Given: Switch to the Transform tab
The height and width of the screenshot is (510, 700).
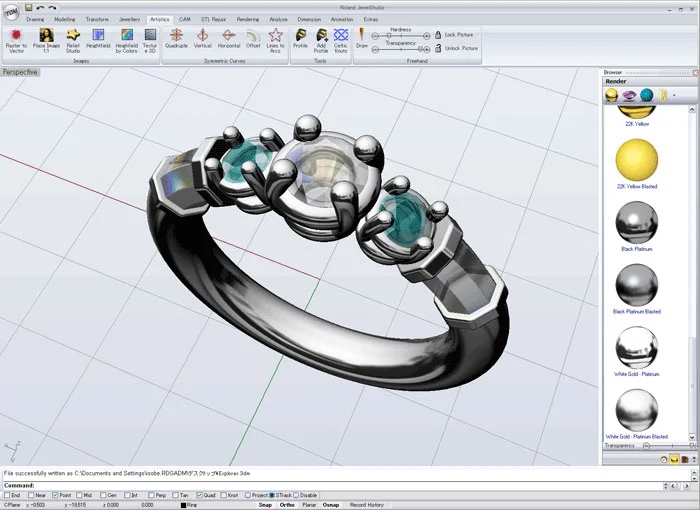Looking at the screenshot, I should (97, 19).
